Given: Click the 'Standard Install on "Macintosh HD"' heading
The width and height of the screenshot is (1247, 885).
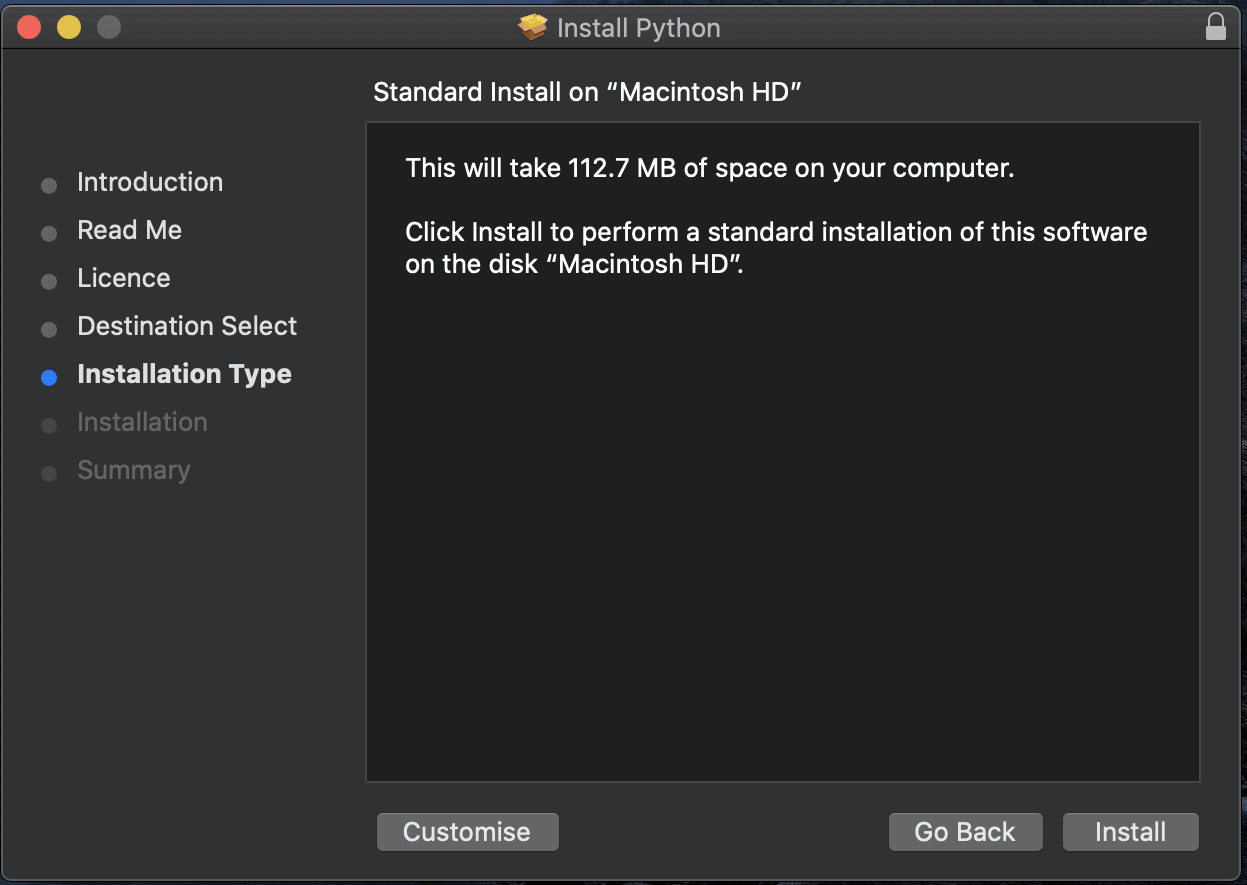Looking at the screenshot, I should point(588,92).
